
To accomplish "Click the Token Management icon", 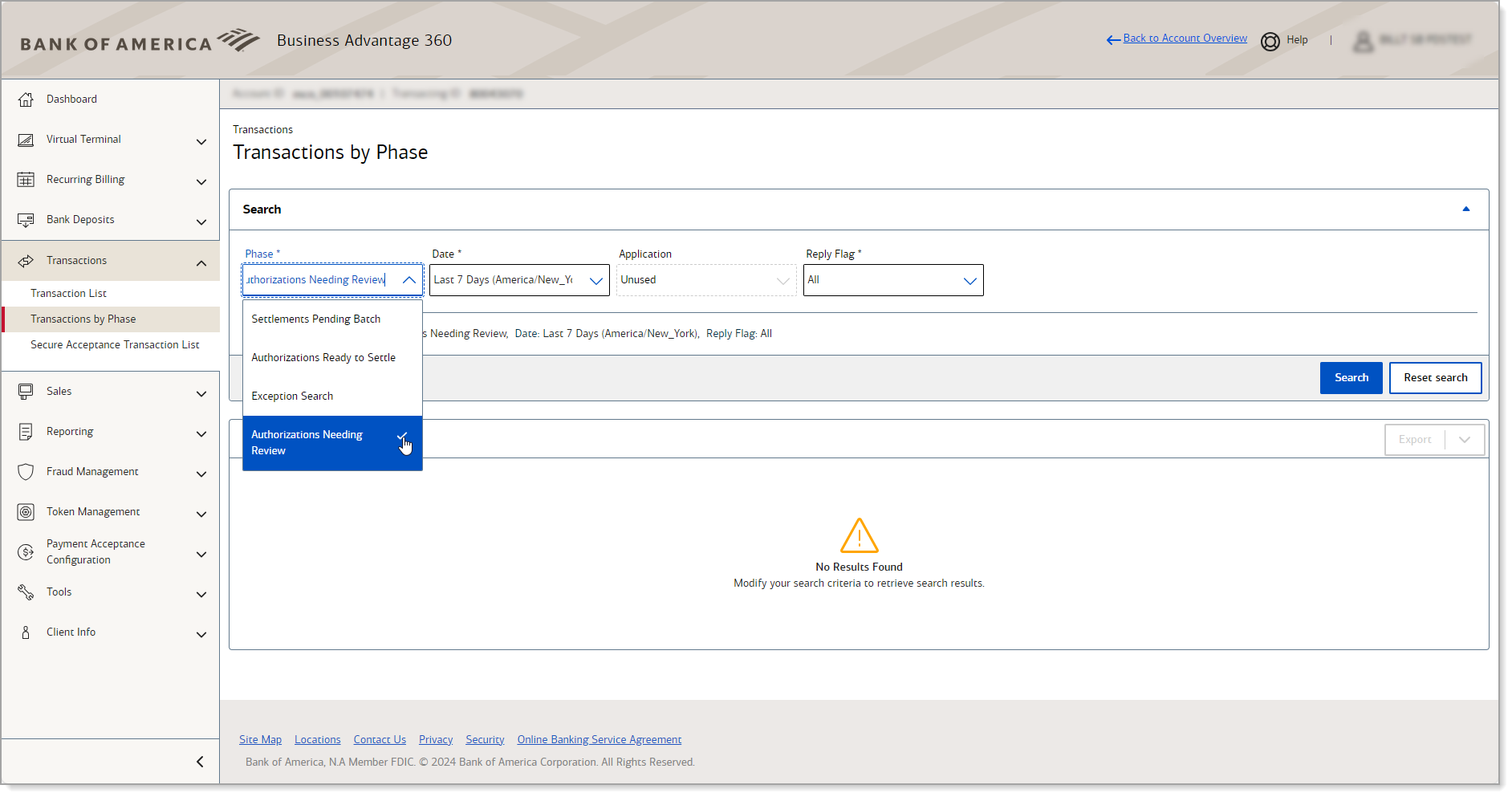I will (x=26, y=512).
